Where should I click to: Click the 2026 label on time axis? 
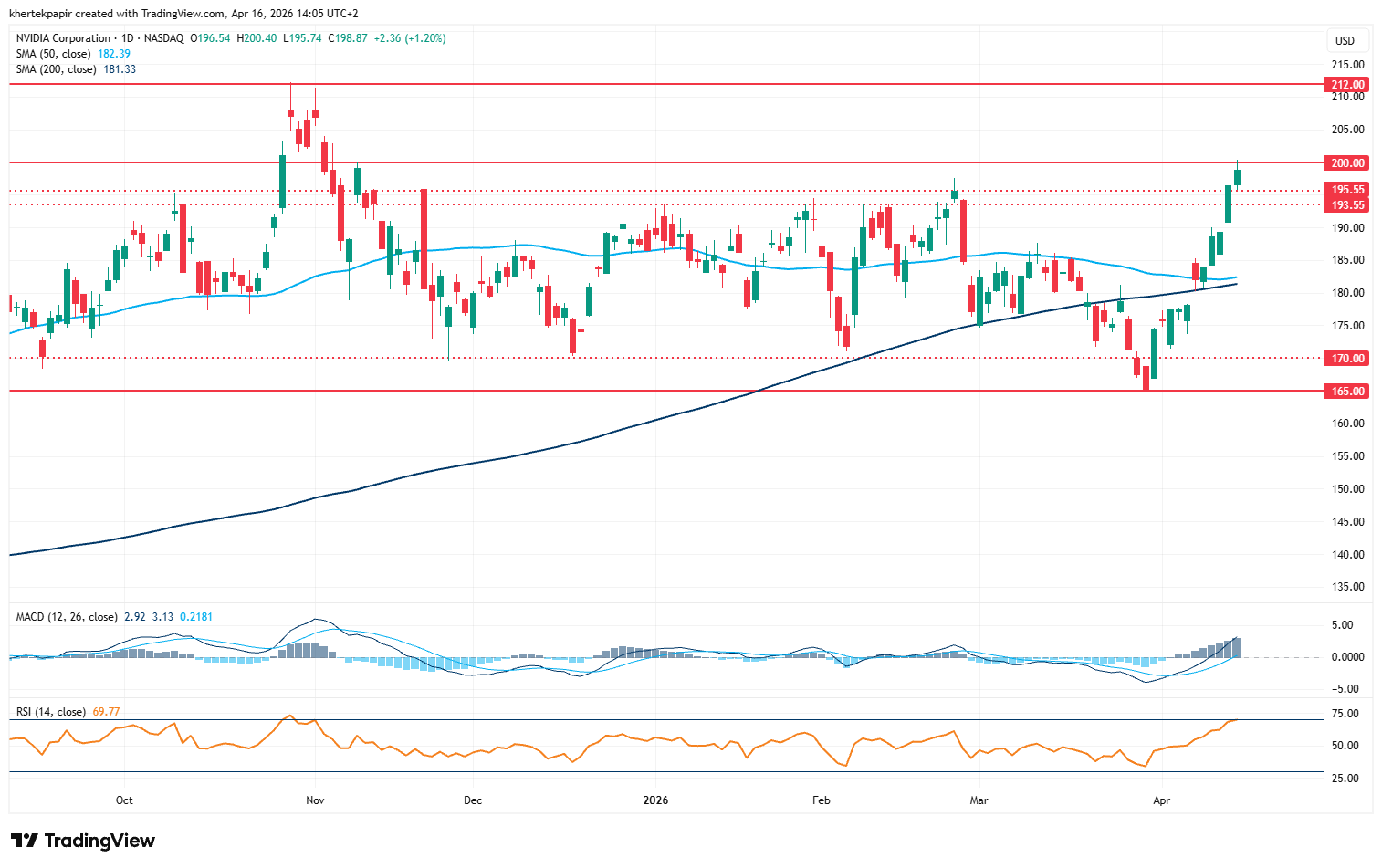[x=655, y=800]
